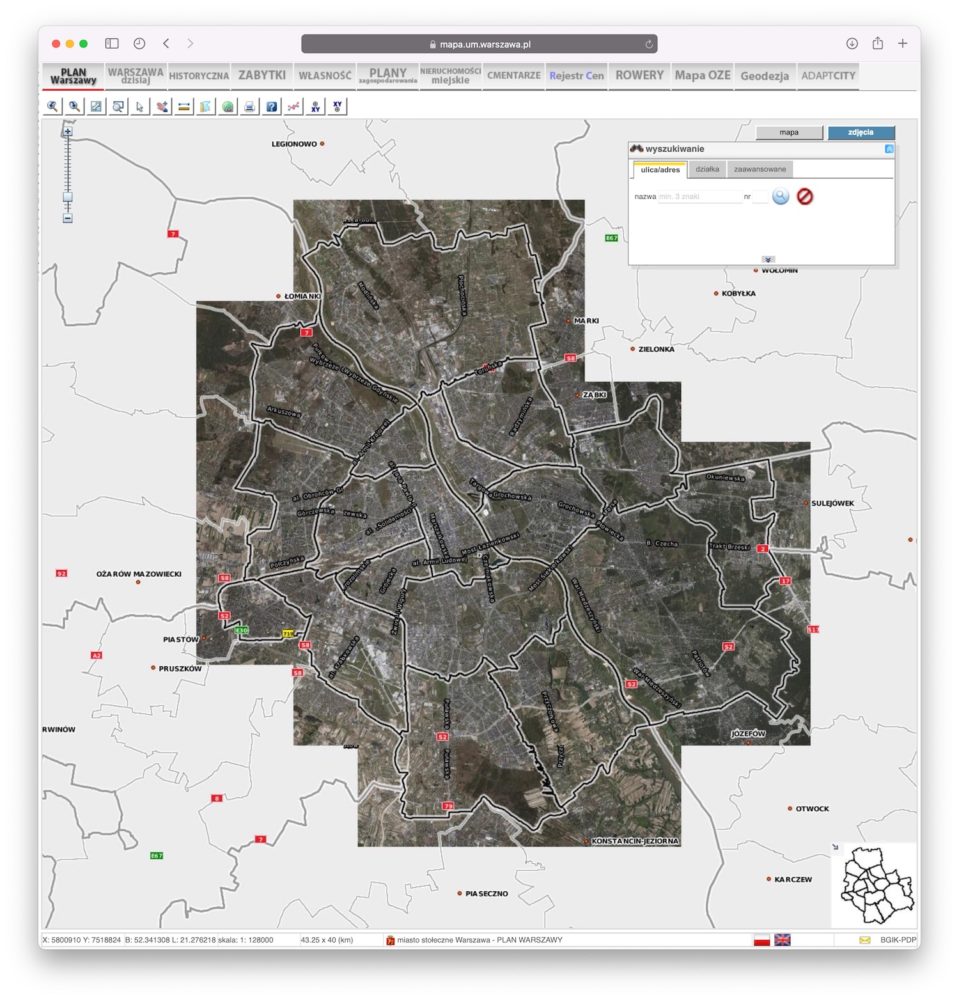The image size is (959, 1000).
Task: Collapse the overview minimap with arrow
Action: [836, 847]
